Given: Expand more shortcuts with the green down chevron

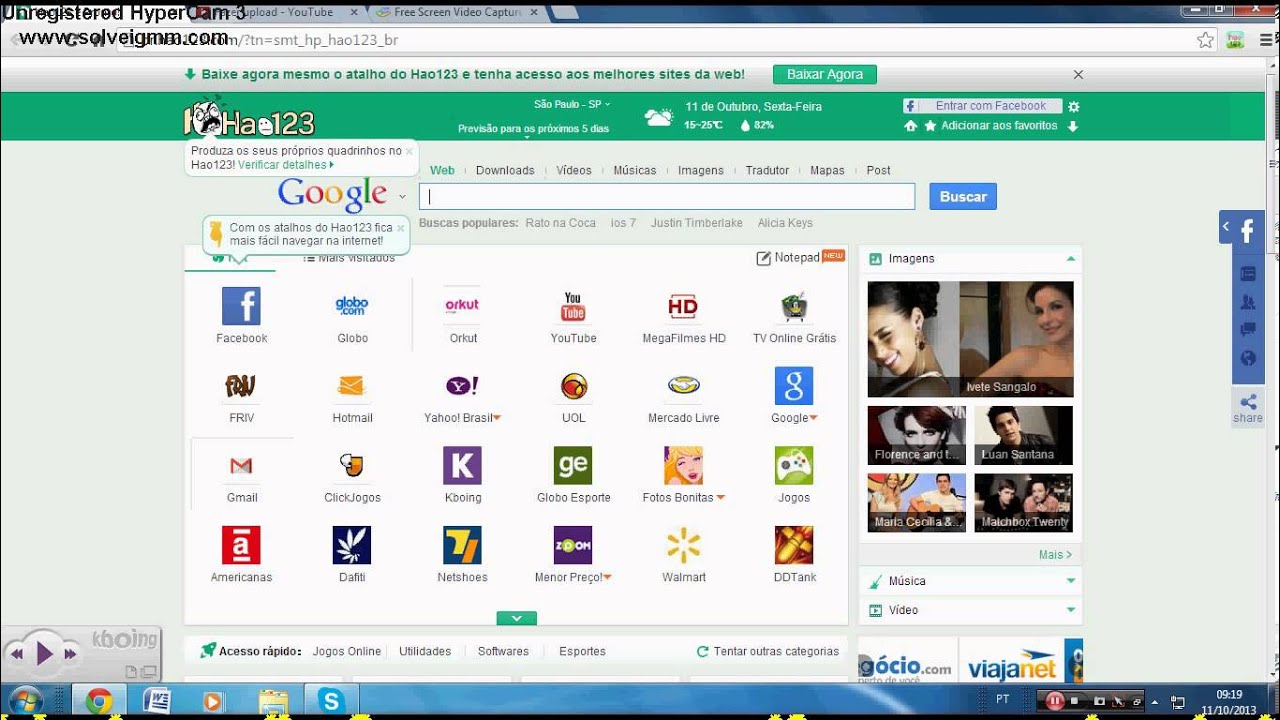Looking at the screenshot, I should pos(516,618).
